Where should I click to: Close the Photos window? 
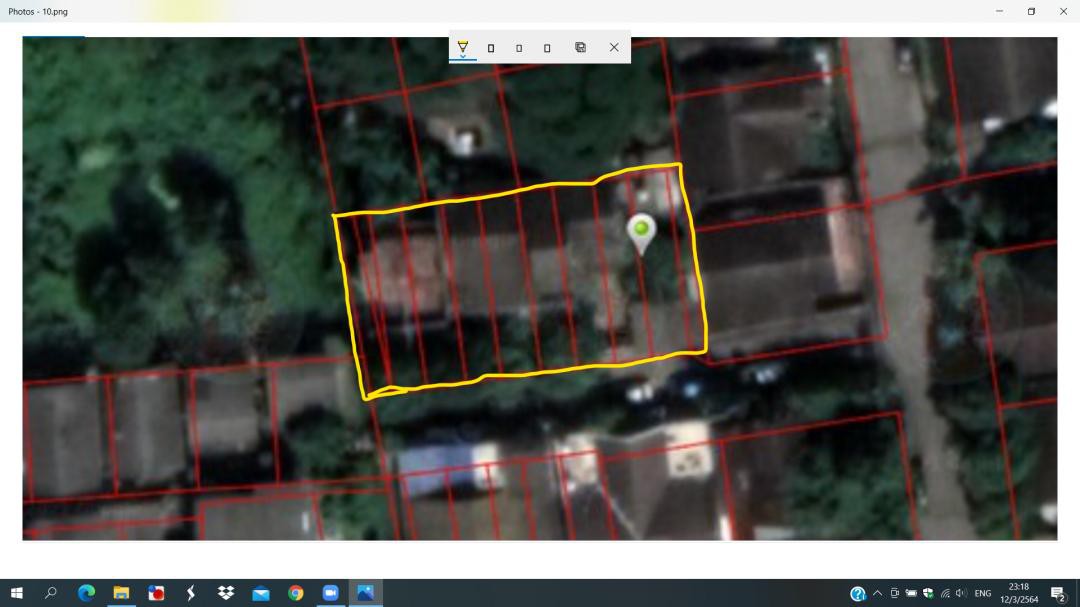(x=1063, y=11)
